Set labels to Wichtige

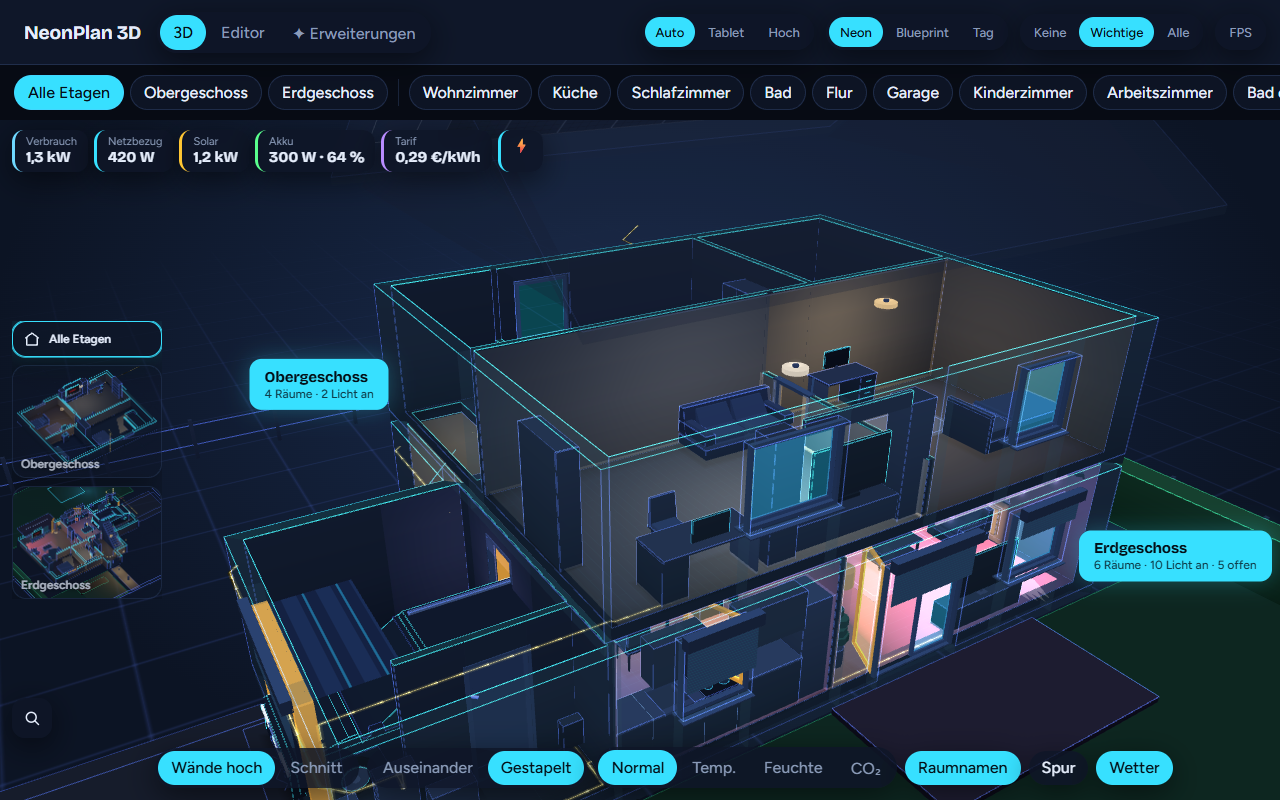tap(1116, 33)
